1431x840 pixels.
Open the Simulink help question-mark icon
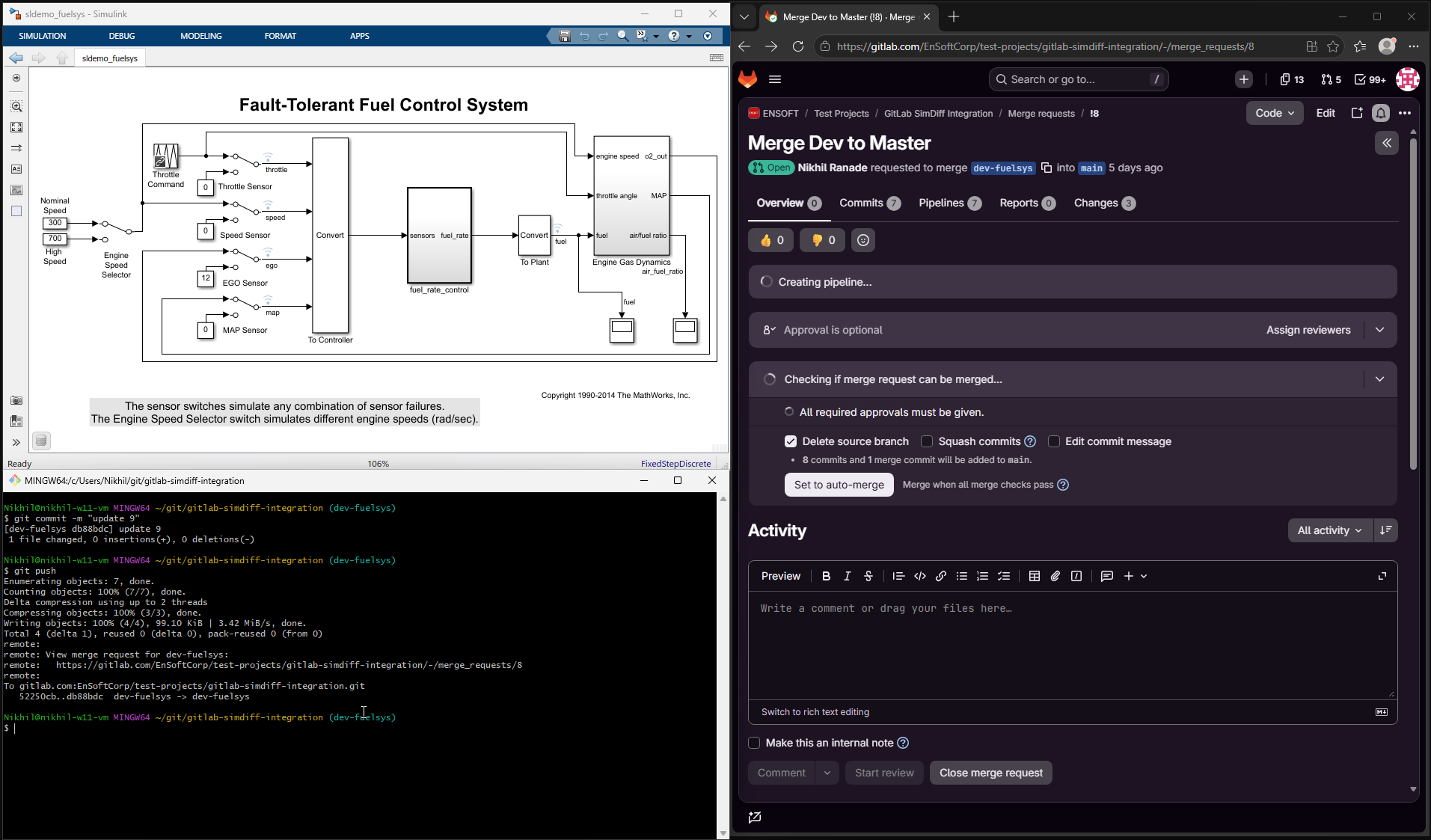pyautogui.click(x=674, y=36)
